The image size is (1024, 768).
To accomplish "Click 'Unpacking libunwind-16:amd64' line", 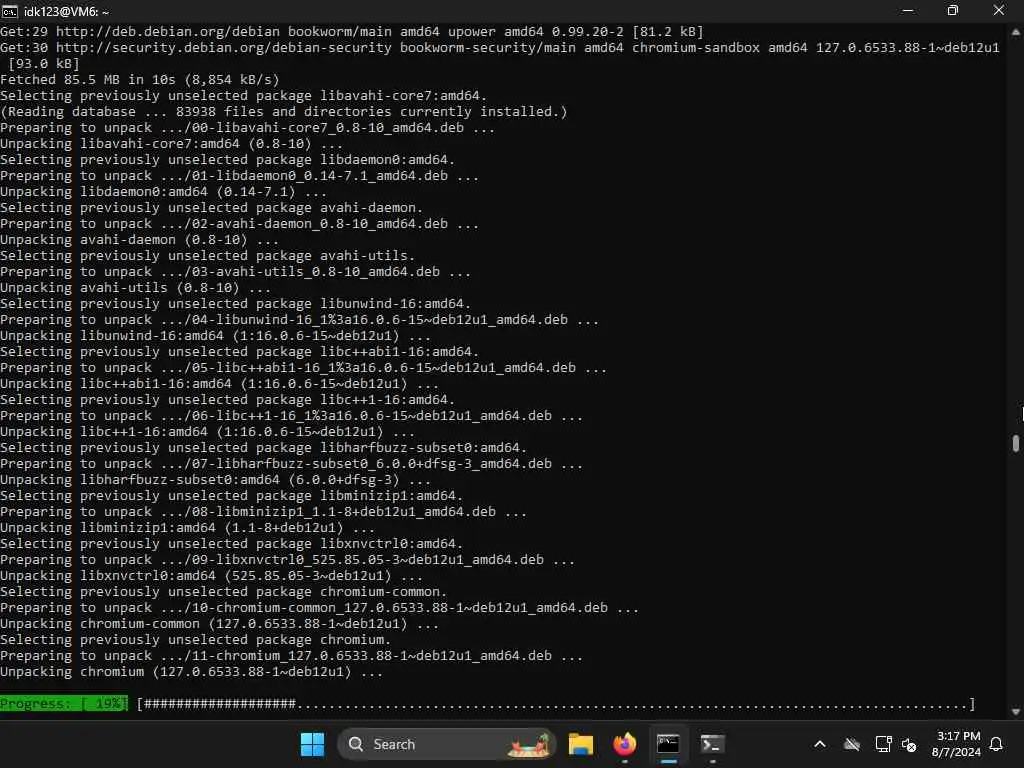I will (216, 336).
